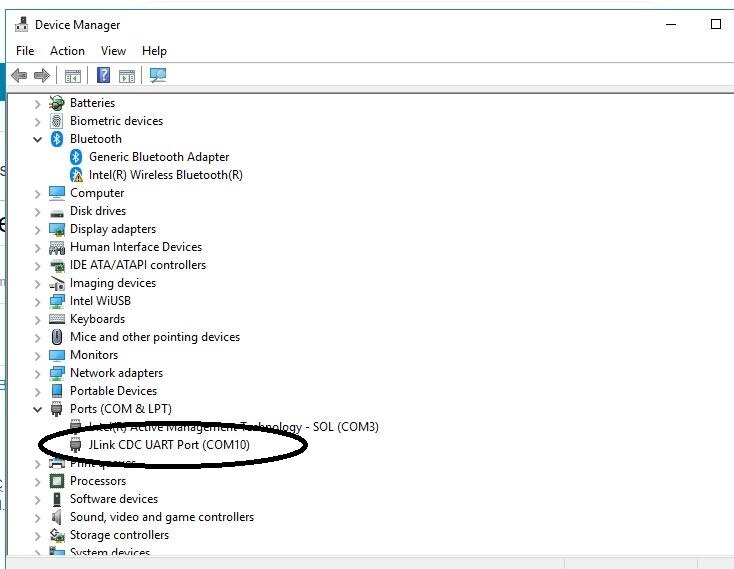The width and height of the screenshot is (734, 569).
Task: Click the Disk drives icon
Action: click(57, 213)
